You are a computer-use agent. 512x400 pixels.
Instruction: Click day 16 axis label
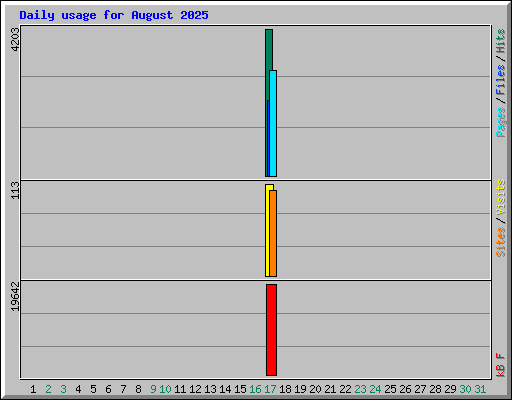click(x=255, y=389)
